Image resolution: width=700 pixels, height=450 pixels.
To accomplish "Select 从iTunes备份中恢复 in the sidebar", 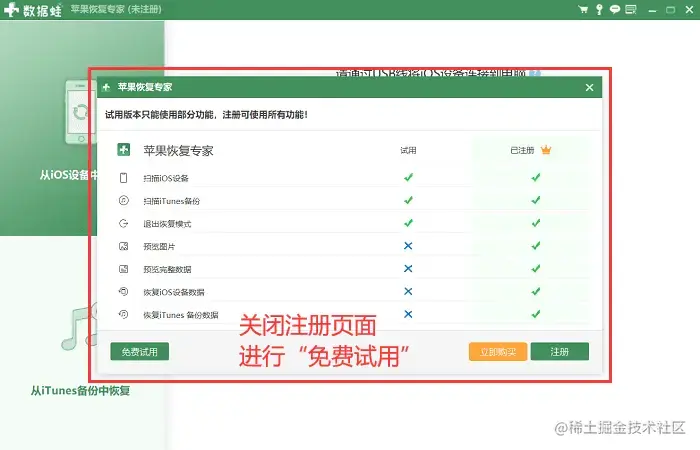I will (80, 391).
